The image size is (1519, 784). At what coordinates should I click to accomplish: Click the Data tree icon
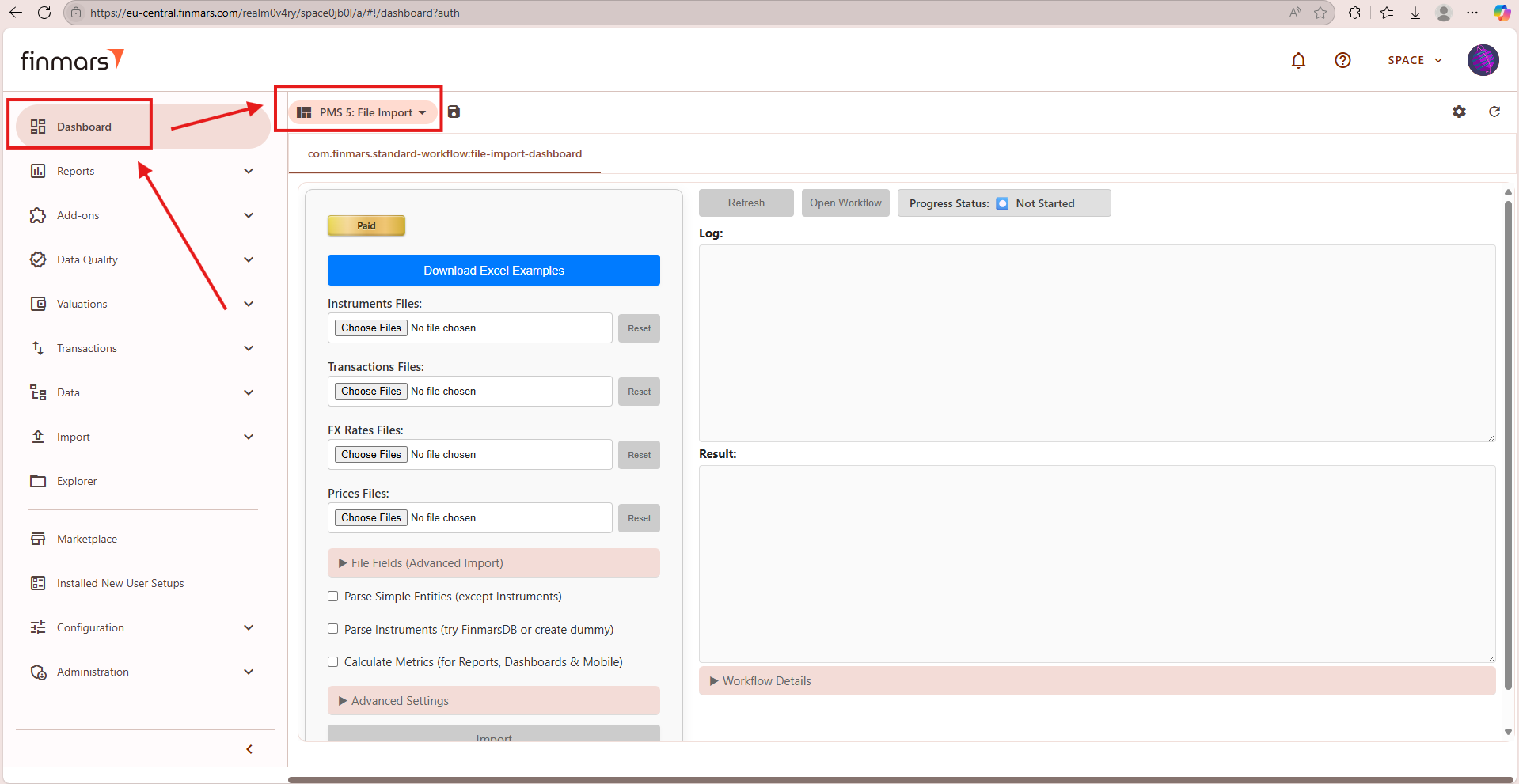[38, 392]
